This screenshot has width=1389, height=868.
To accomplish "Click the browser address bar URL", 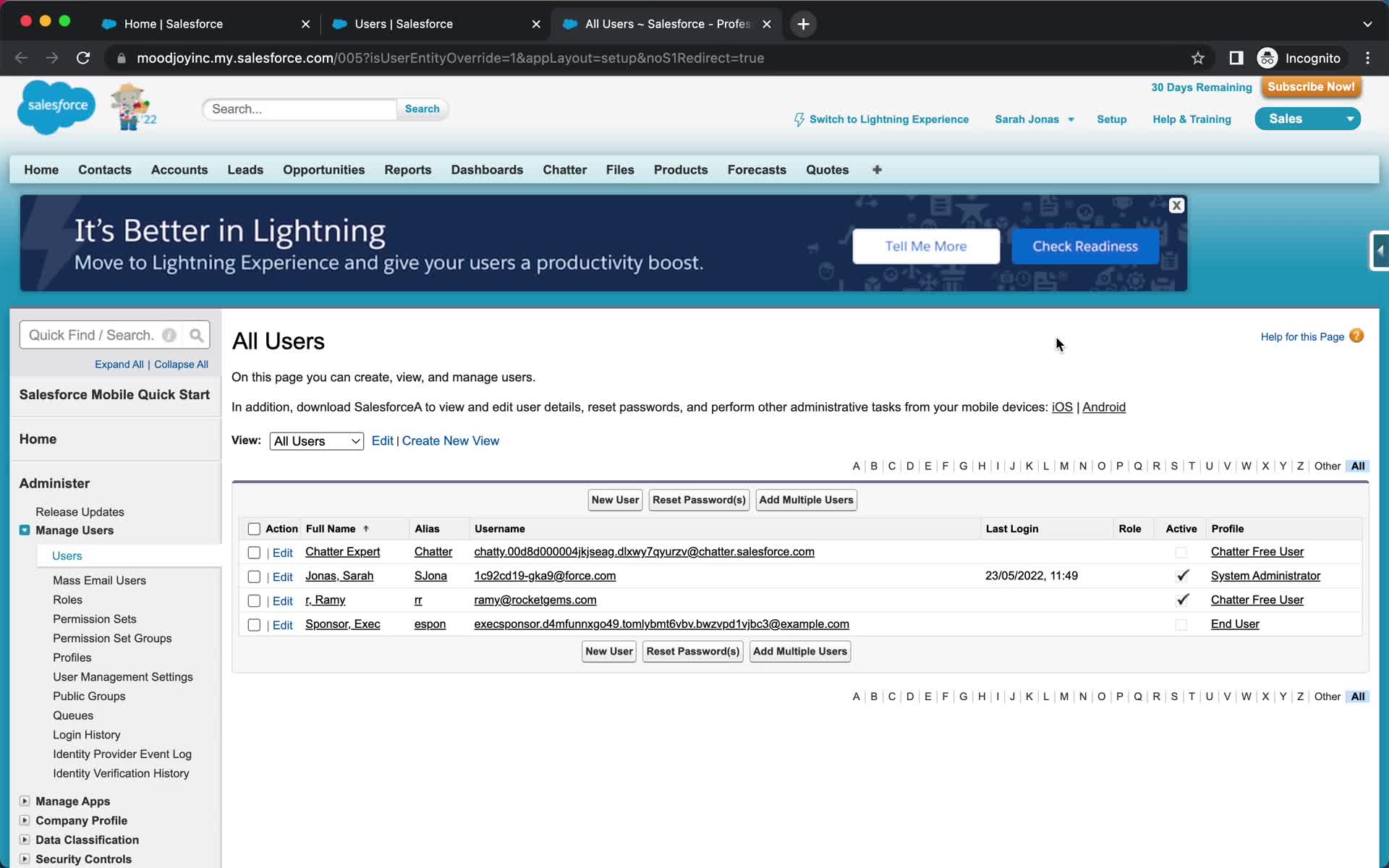I will 450,58.
